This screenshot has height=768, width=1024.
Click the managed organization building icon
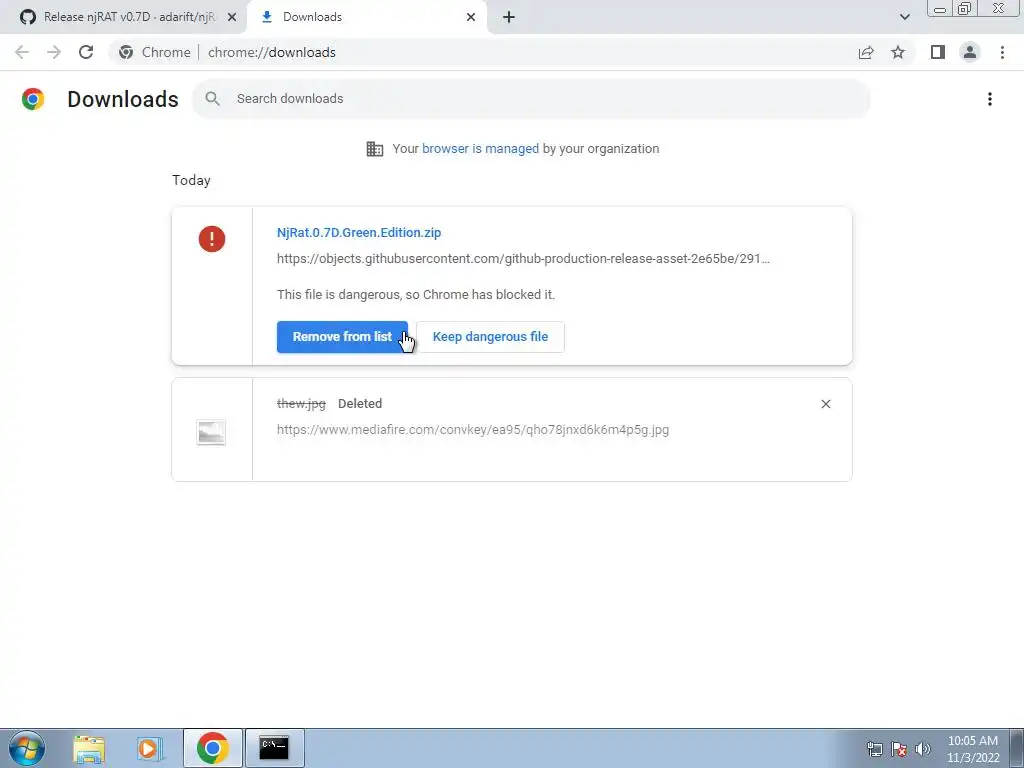(375, 149)
